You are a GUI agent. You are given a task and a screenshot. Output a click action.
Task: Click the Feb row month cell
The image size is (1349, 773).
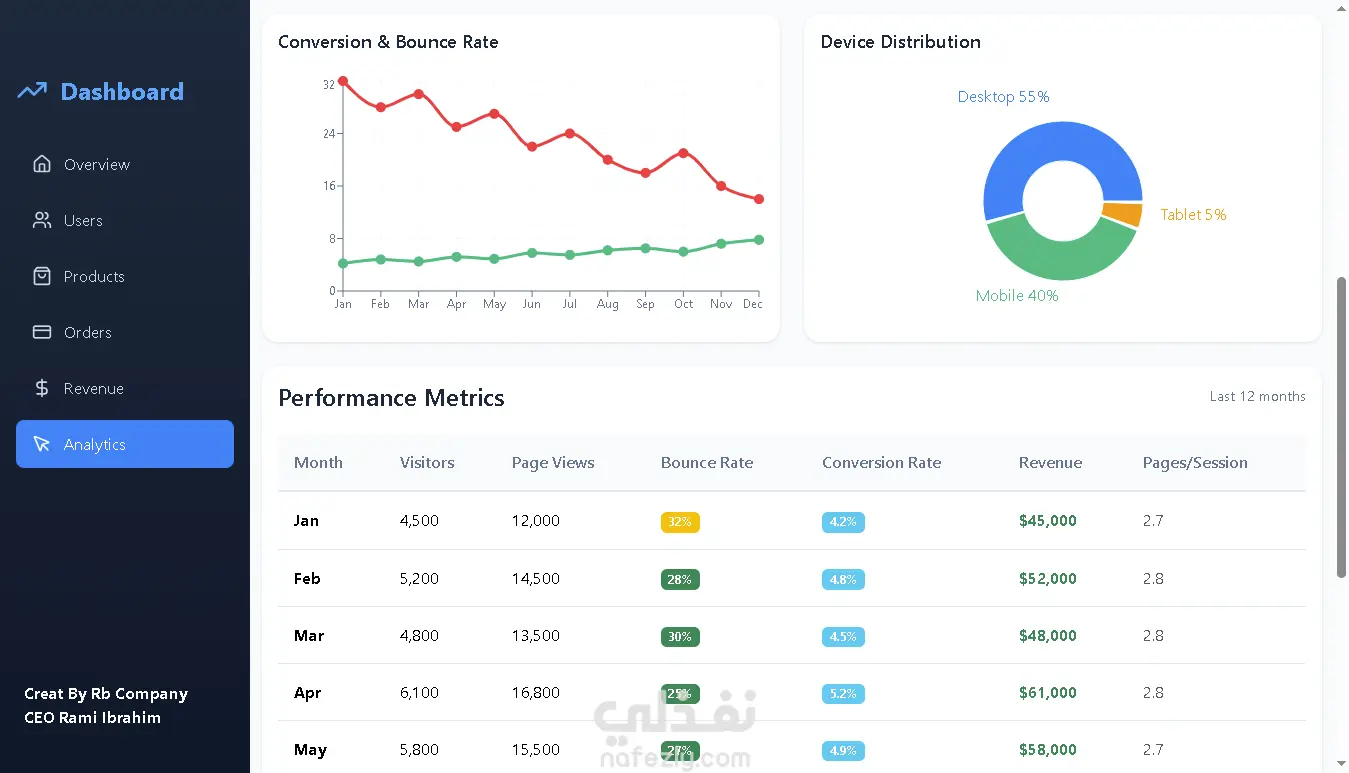307,579
